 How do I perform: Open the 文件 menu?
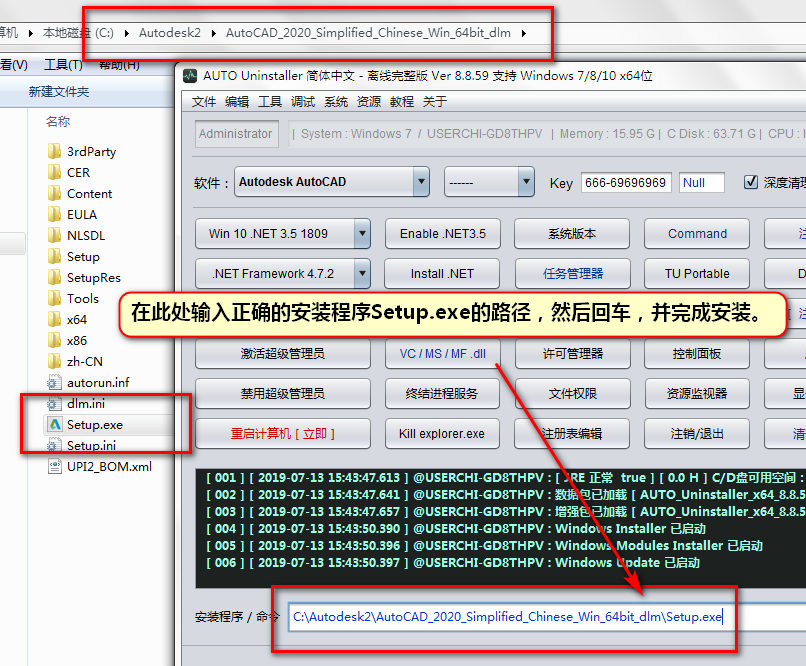[204, 102]
